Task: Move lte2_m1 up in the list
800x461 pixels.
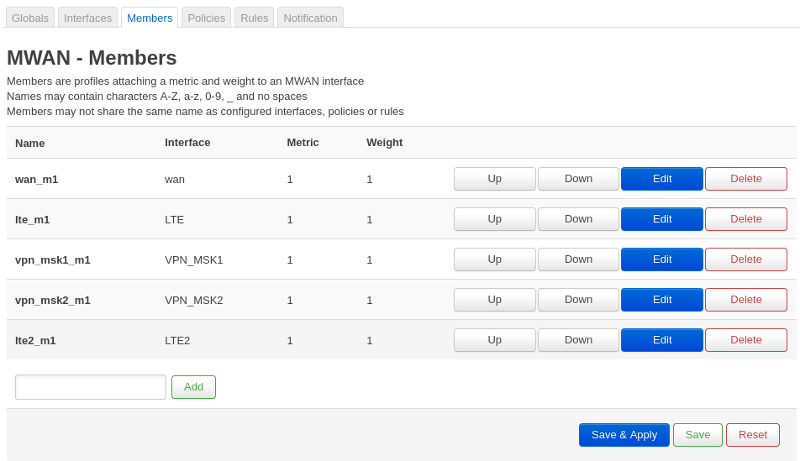Action: click(494, 340)
